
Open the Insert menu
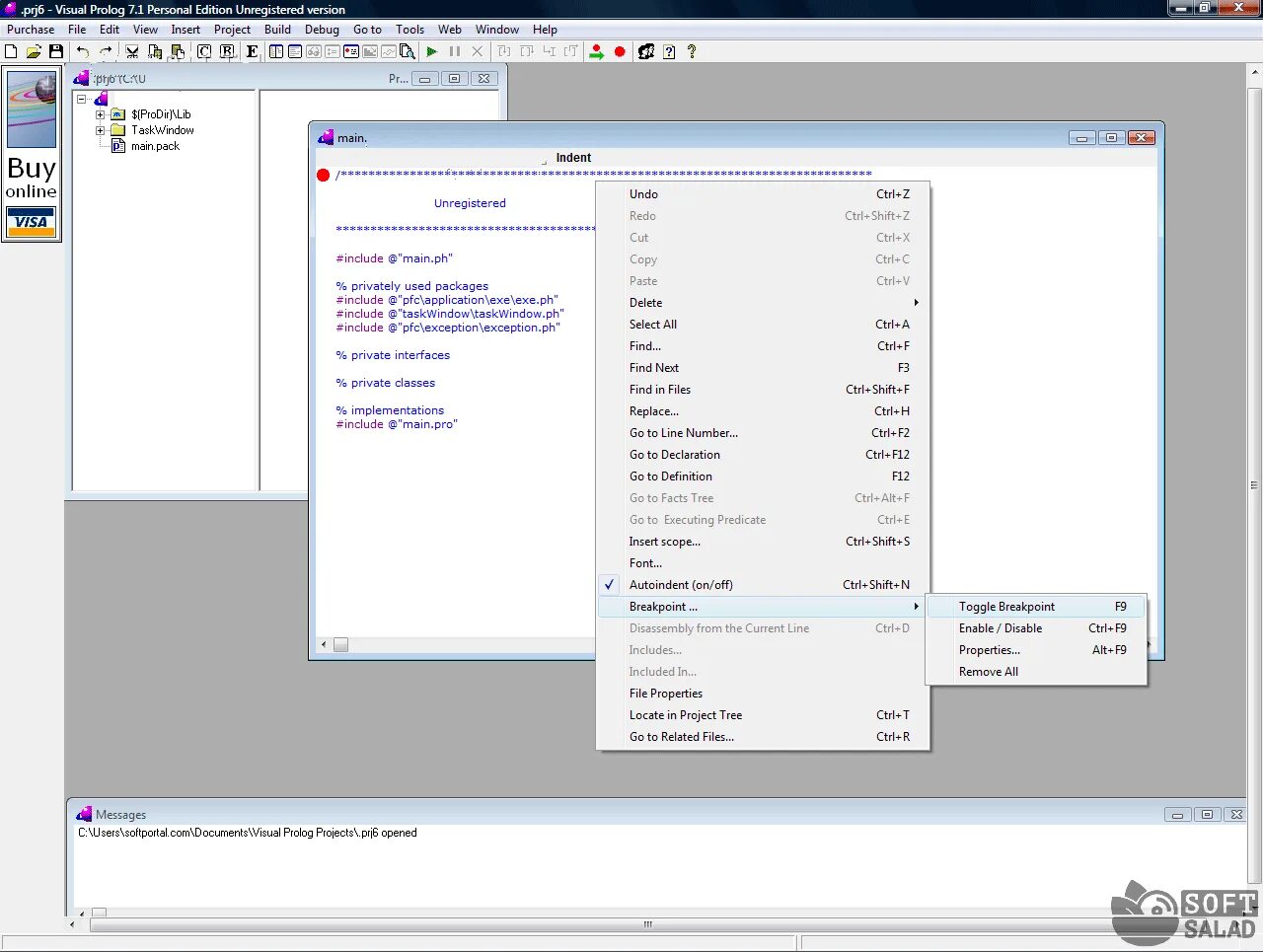186,30
